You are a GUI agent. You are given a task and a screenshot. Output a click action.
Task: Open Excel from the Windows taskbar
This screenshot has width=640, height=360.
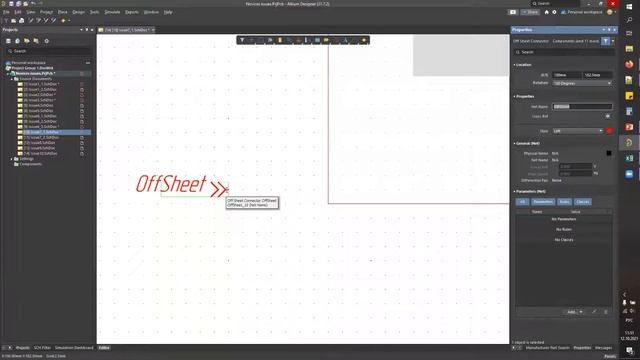(629, 158)
